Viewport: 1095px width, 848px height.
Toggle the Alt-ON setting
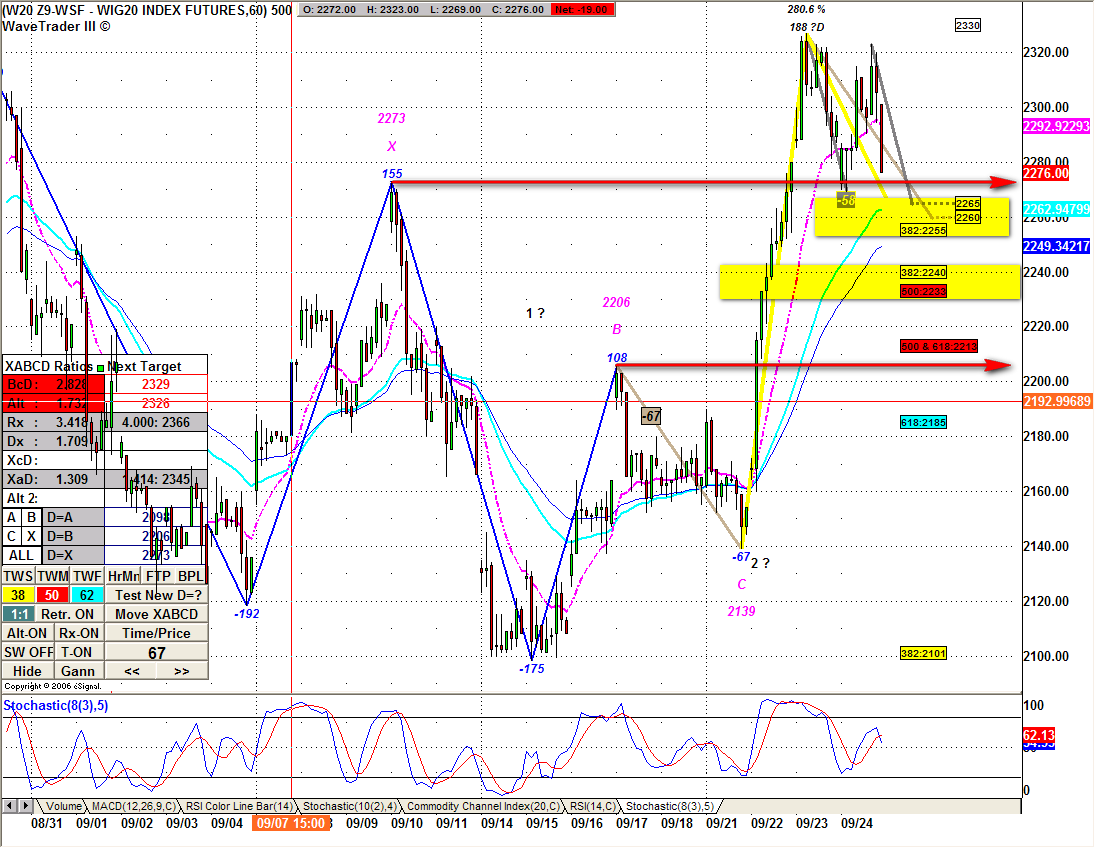28,634
